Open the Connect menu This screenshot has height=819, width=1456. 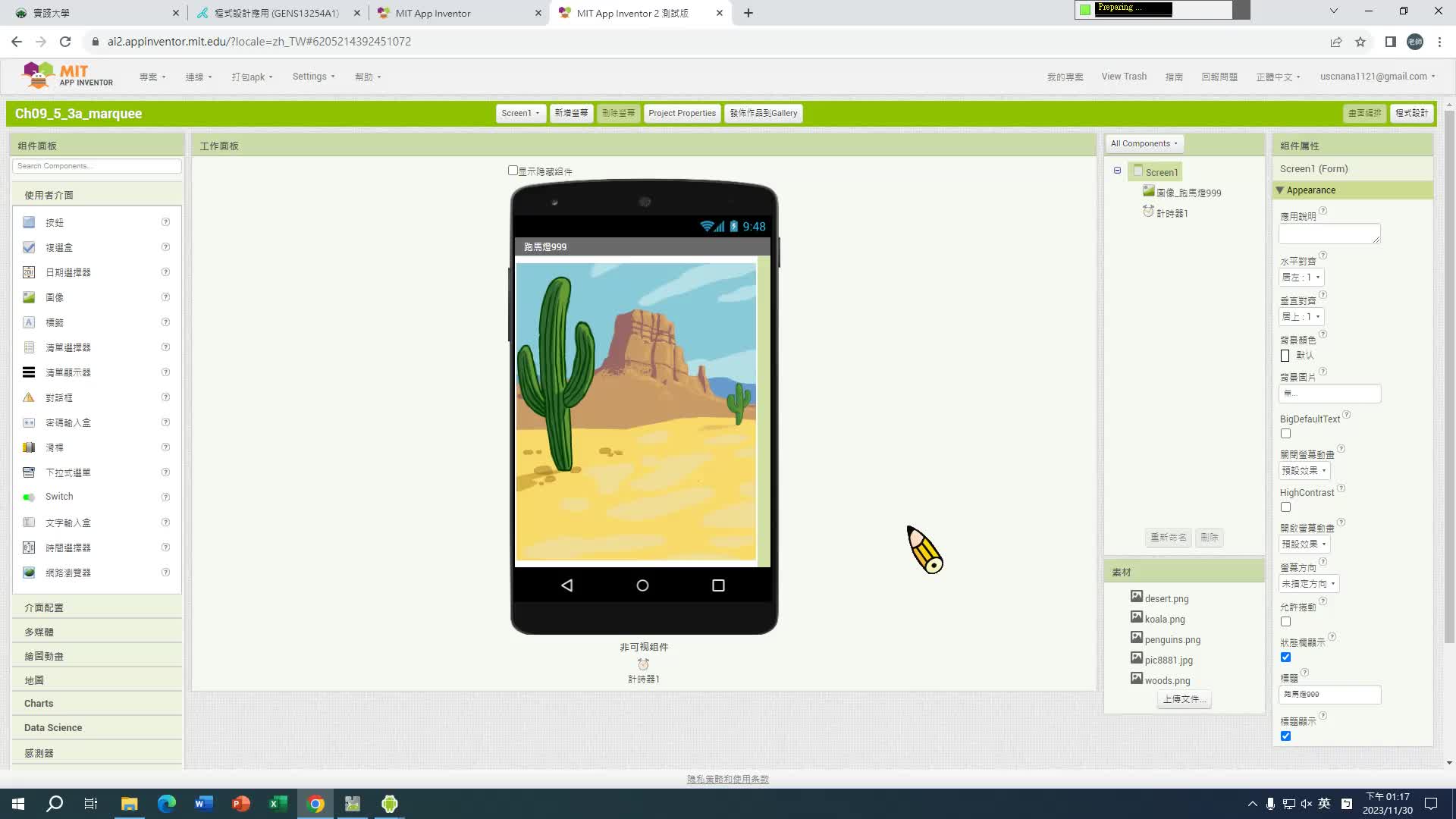199,77
